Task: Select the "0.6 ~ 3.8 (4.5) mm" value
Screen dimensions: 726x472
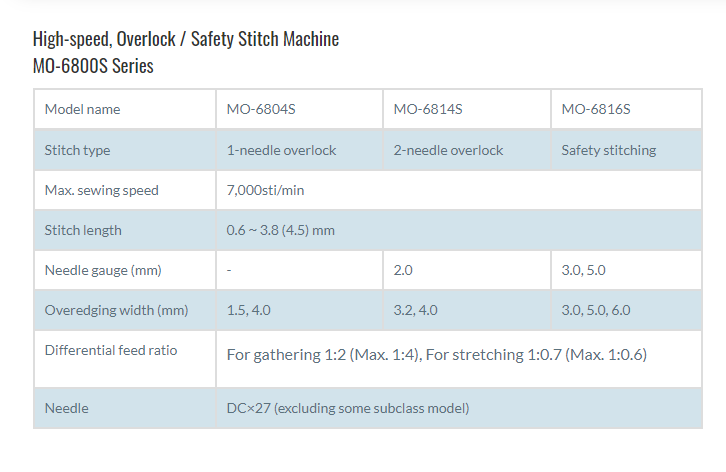Action: point(281,230)
